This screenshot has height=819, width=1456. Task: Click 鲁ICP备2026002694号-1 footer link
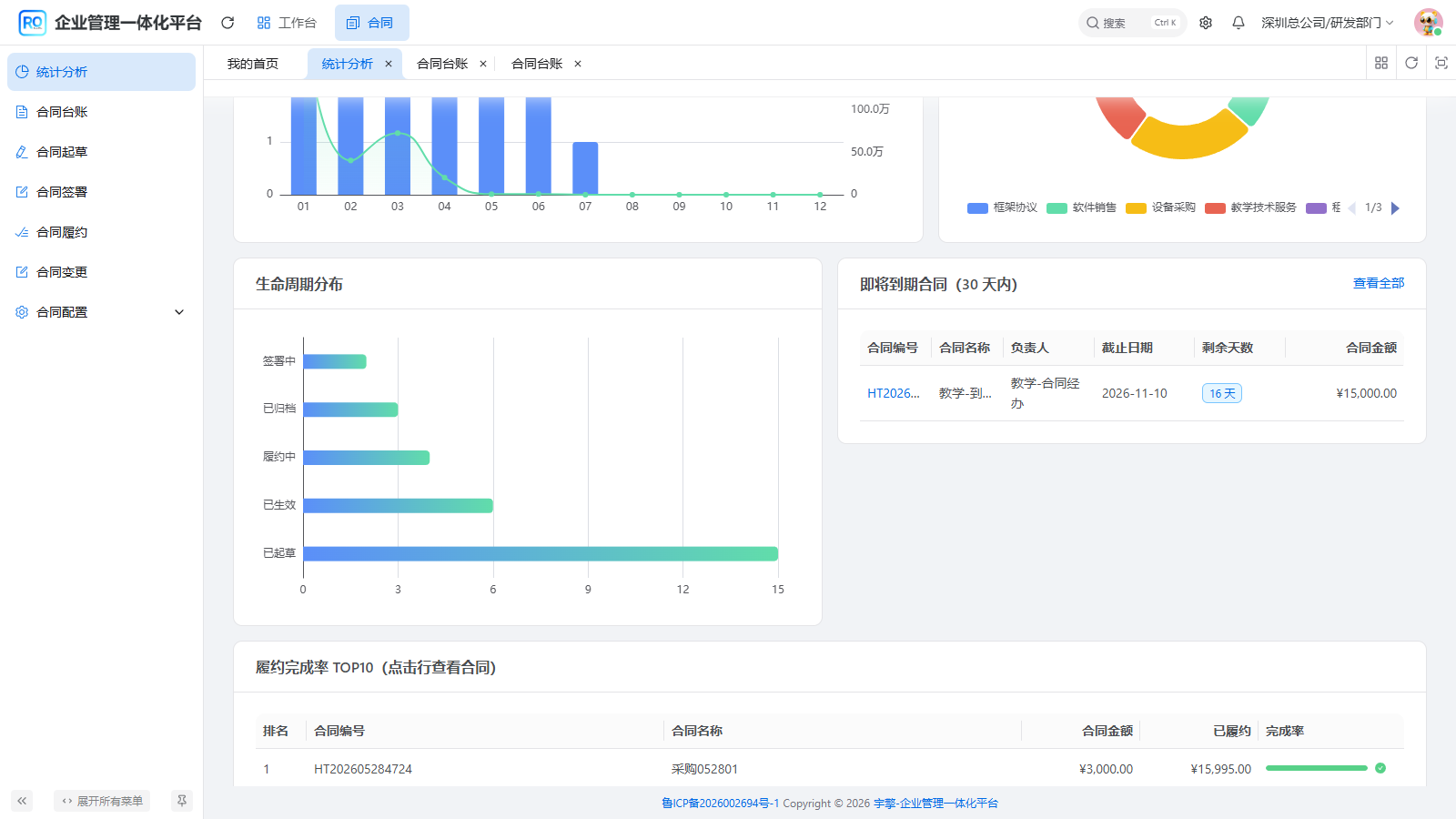click(x=720, y=804)
